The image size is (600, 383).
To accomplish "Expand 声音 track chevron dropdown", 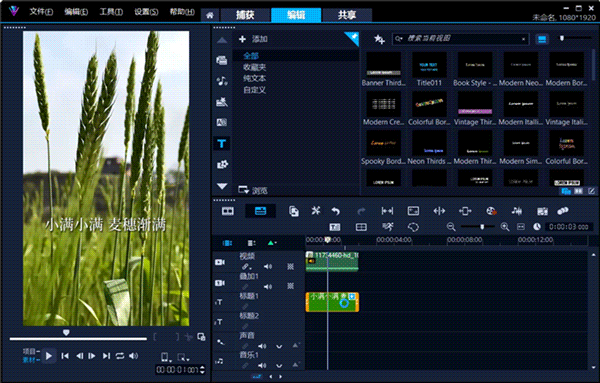I will pos(279,347).
